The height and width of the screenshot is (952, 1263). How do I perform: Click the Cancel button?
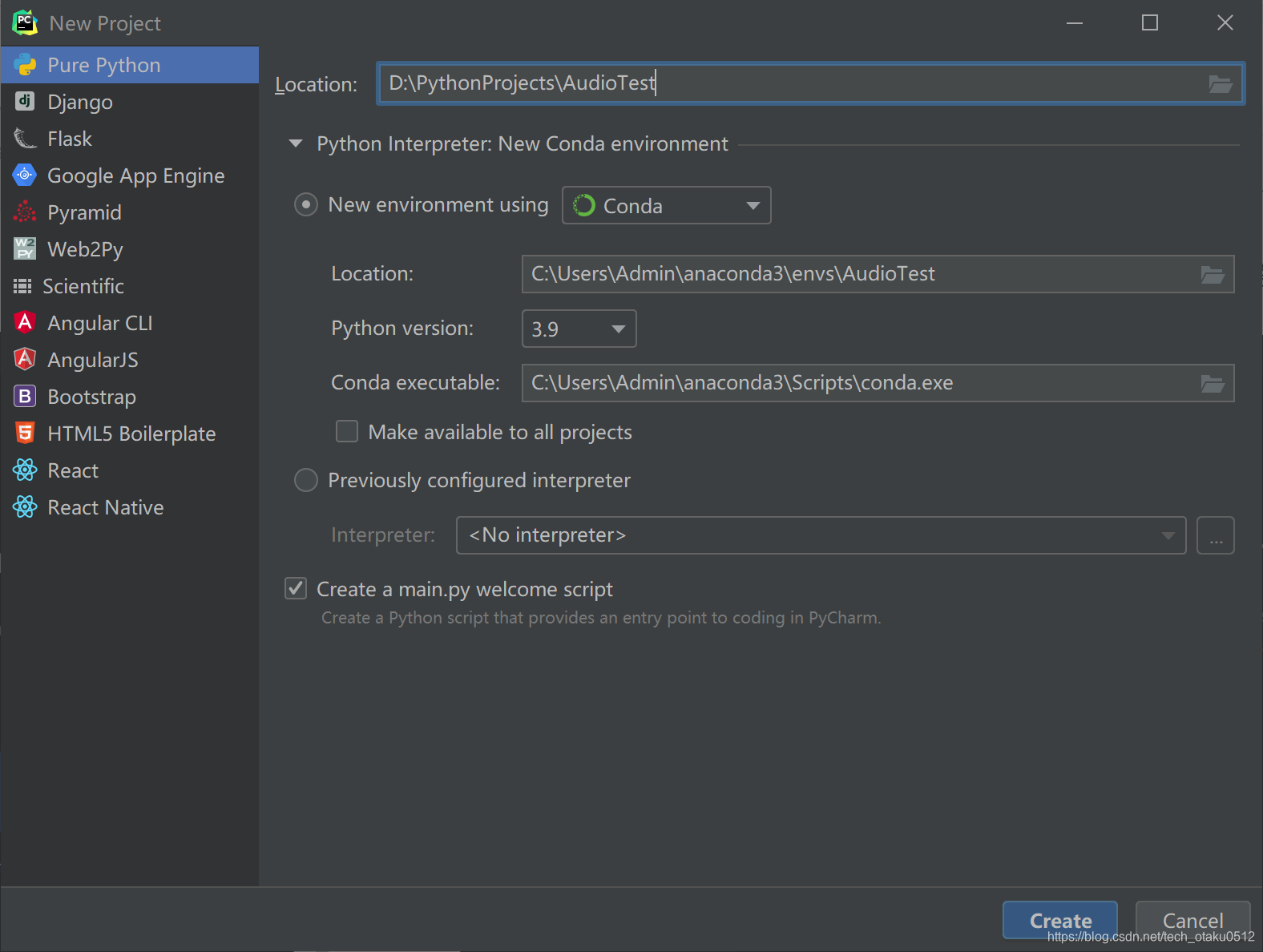pos(1192,921)
